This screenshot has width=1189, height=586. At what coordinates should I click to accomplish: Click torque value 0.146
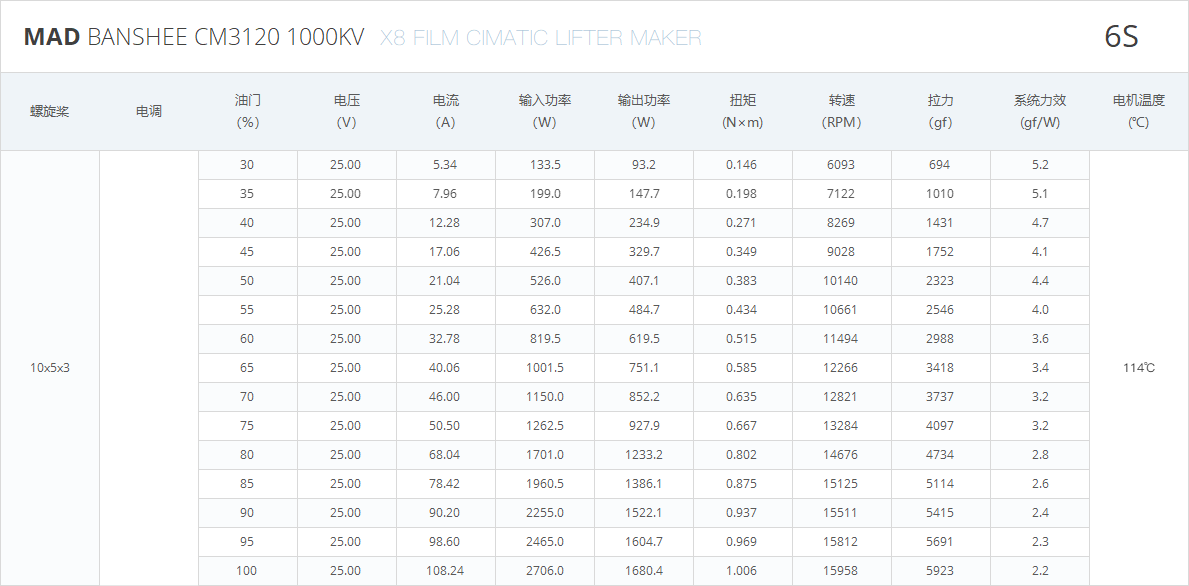742,165
